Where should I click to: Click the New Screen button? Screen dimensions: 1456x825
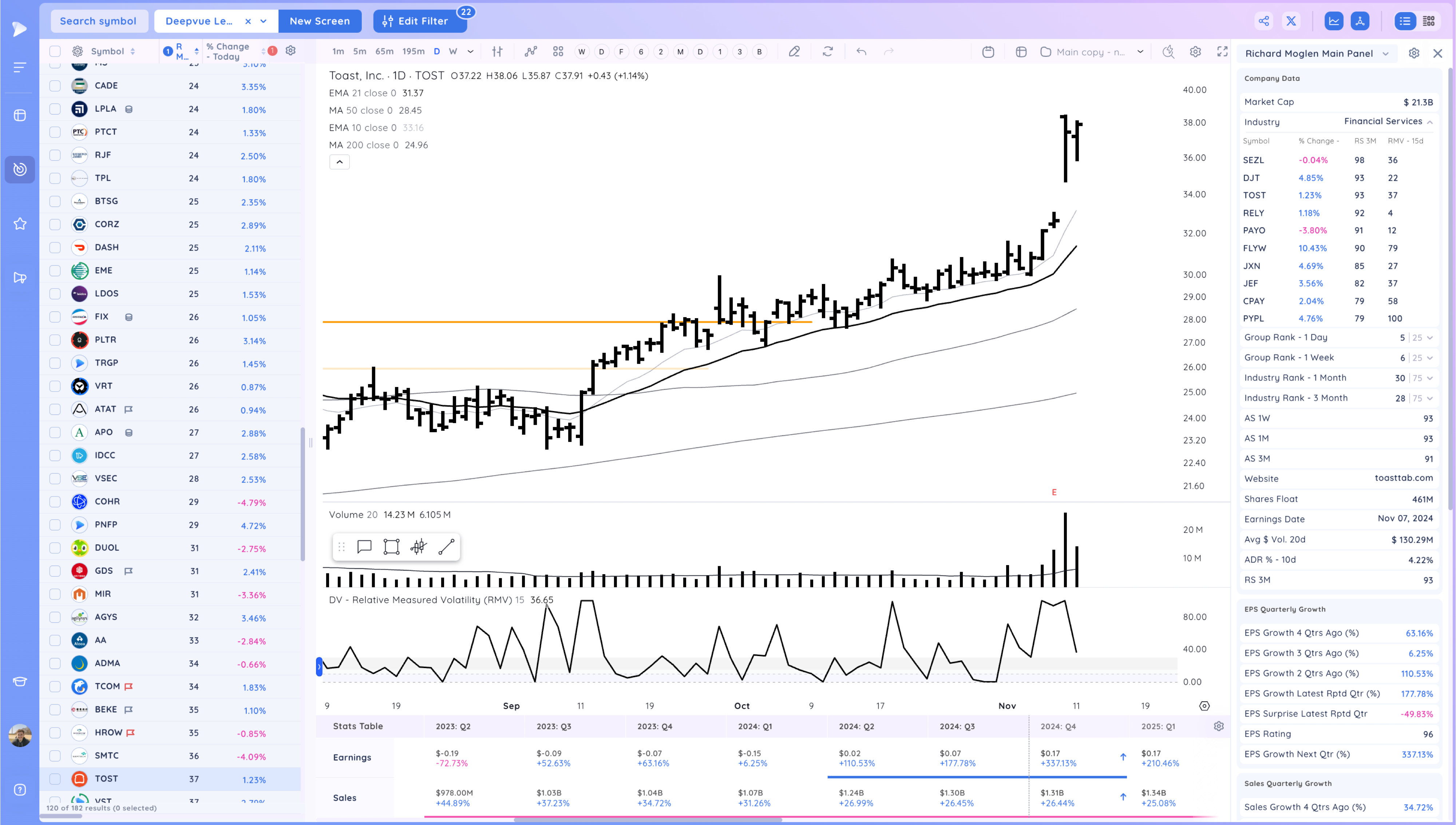tap(319, 21)
